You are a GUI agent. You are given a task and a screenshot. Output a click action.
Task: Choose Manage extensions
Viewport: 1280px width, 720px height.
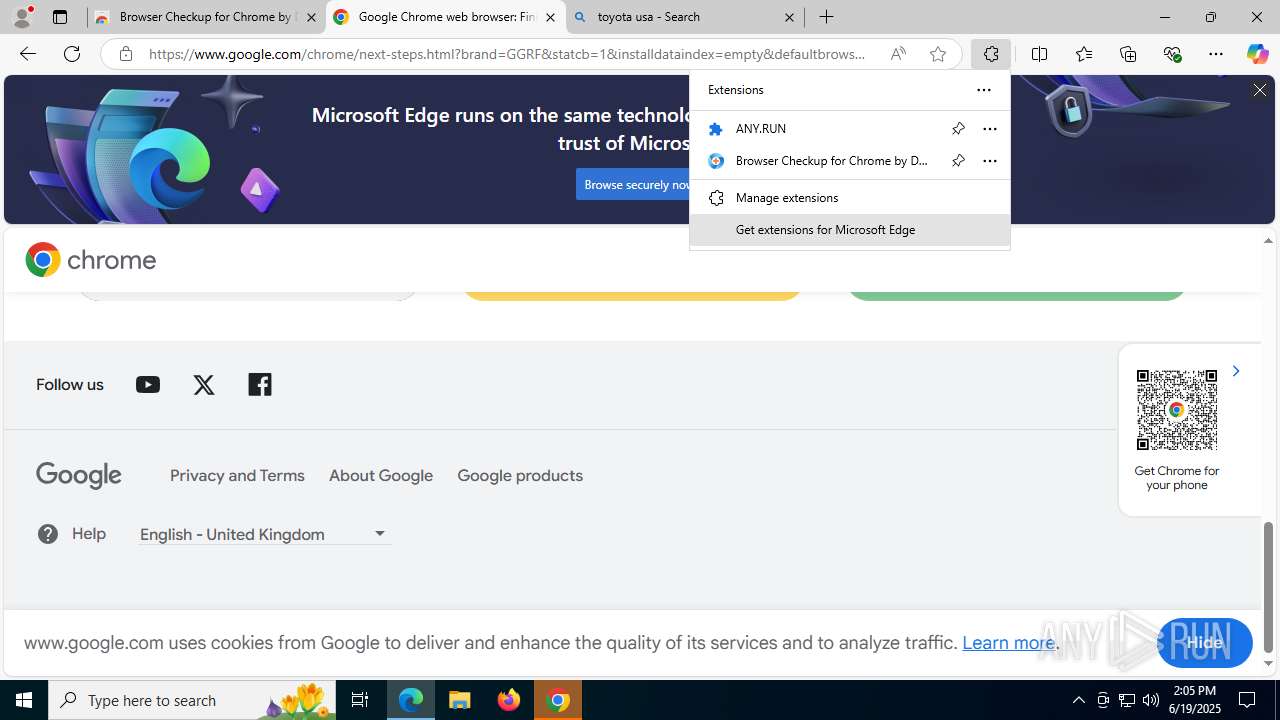click(x=850, y=197)
